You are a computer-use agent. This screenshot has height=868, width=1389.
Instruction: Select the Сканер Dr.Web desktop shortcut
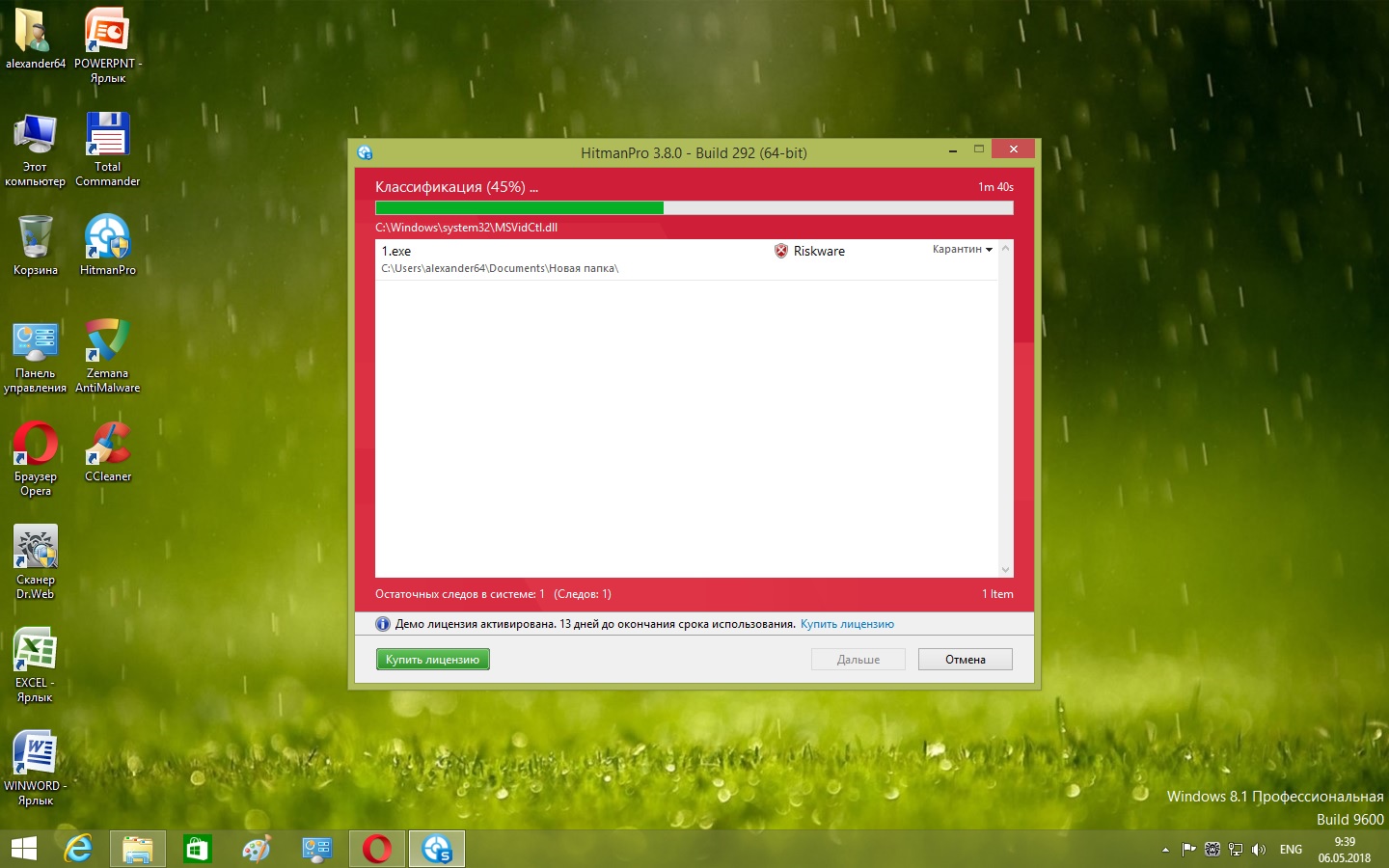coord(36,562)
